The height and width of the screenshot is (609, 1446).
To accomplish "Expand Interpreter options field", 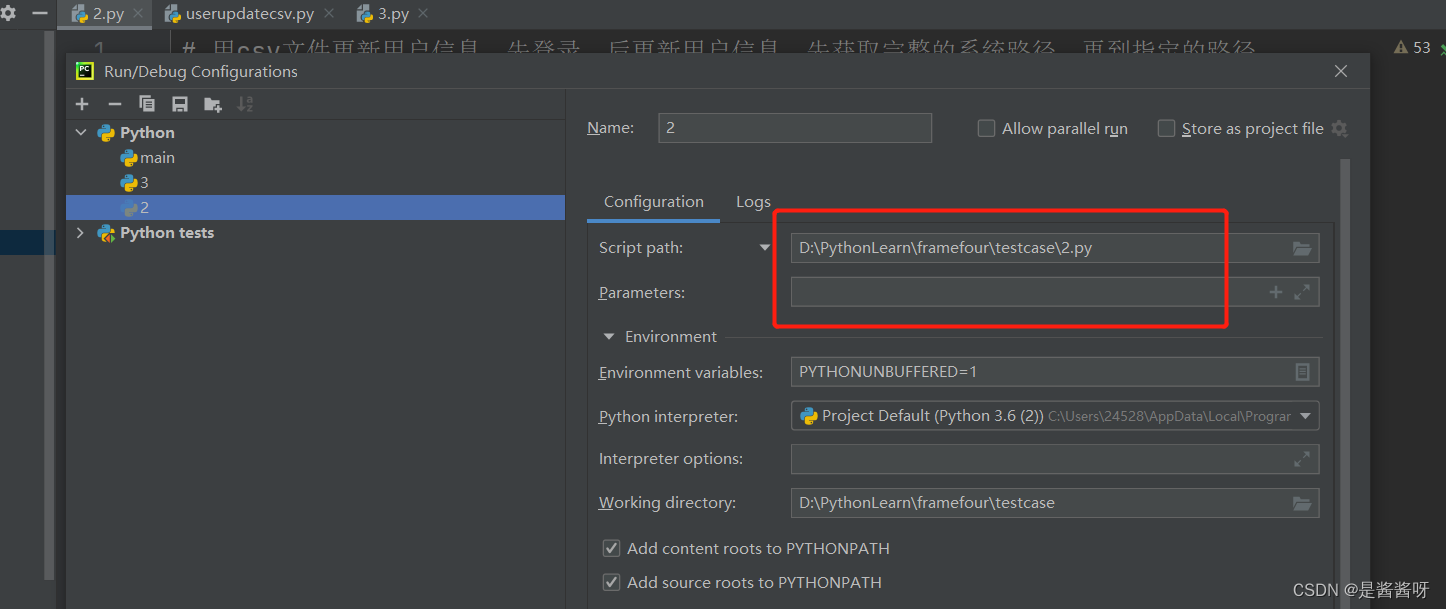I will click(x=1302, y=459).
